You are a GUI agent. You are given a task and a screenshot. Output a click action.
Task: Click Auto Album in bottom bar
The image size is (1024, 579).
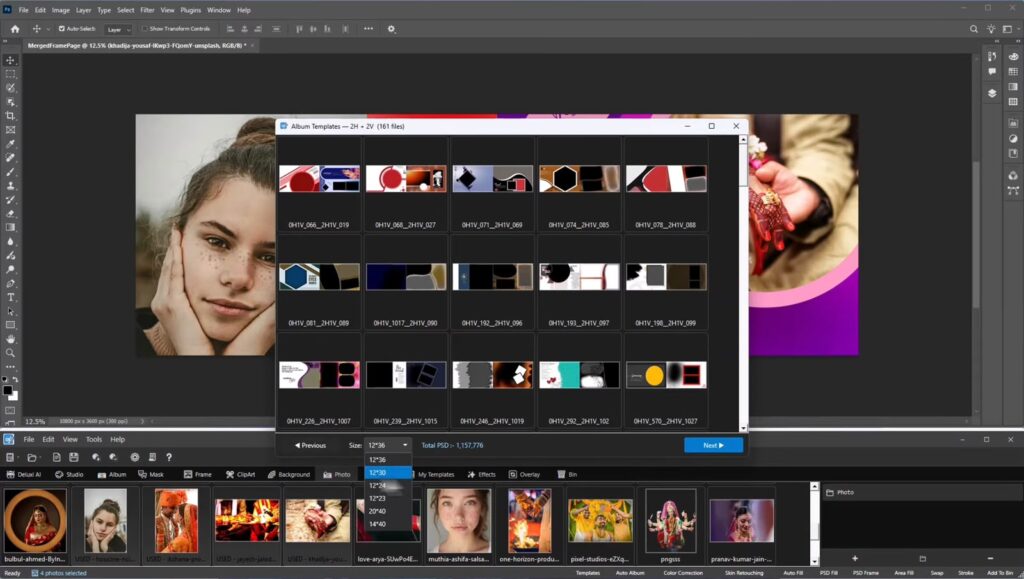tap(630, 572)
